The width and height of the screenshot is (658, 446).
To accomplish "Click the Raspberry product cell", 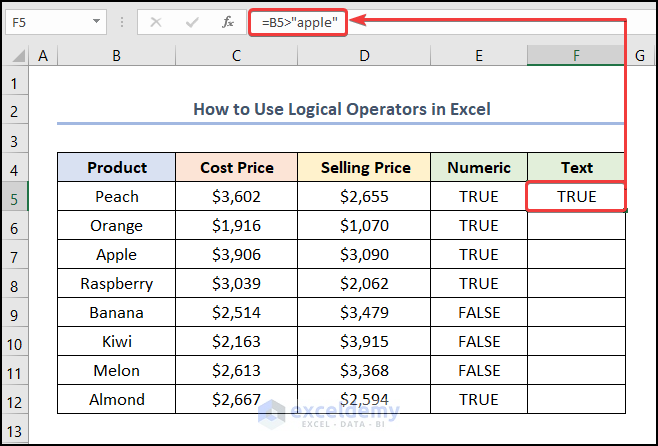I will click(117, 284).
